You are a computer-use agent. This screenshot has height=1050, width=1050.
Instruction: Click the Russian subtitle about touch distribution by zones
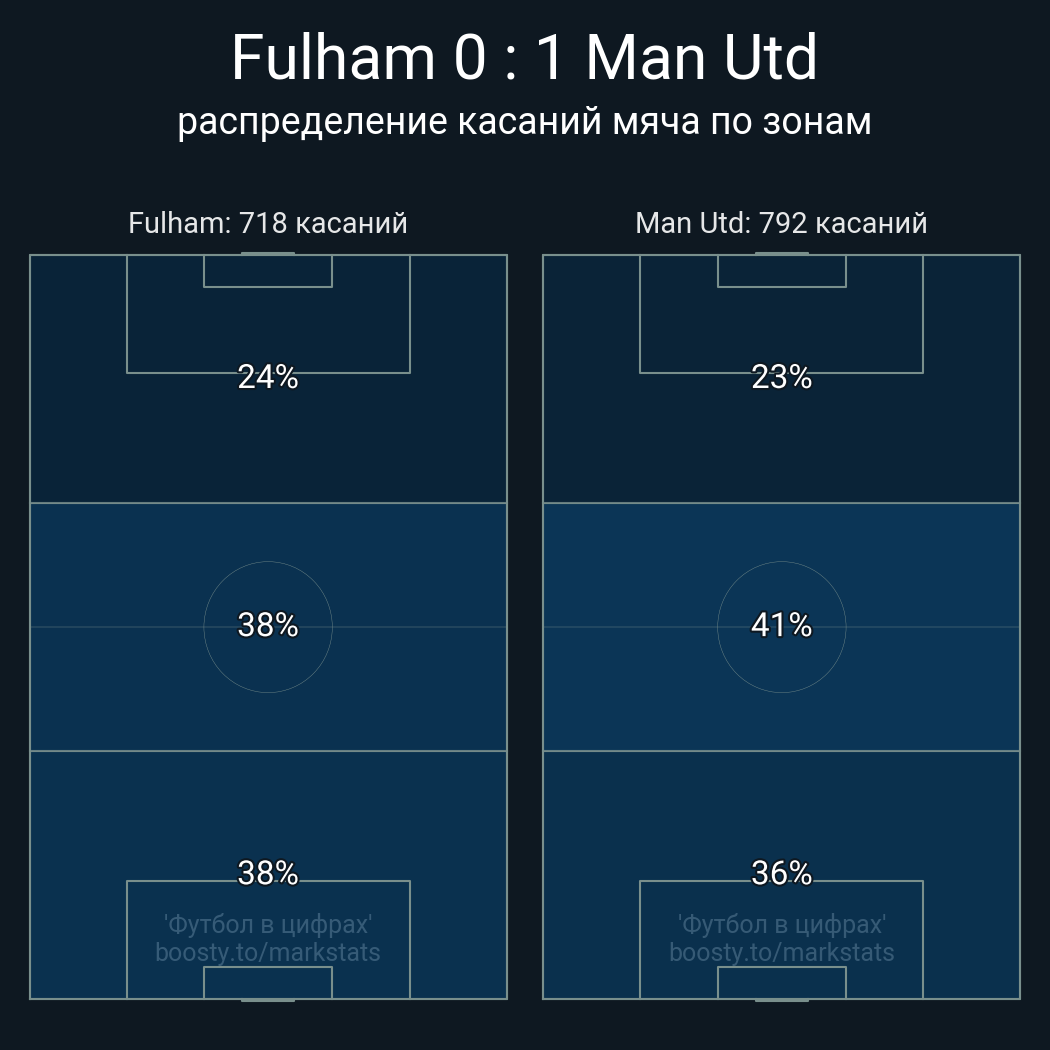524,121
